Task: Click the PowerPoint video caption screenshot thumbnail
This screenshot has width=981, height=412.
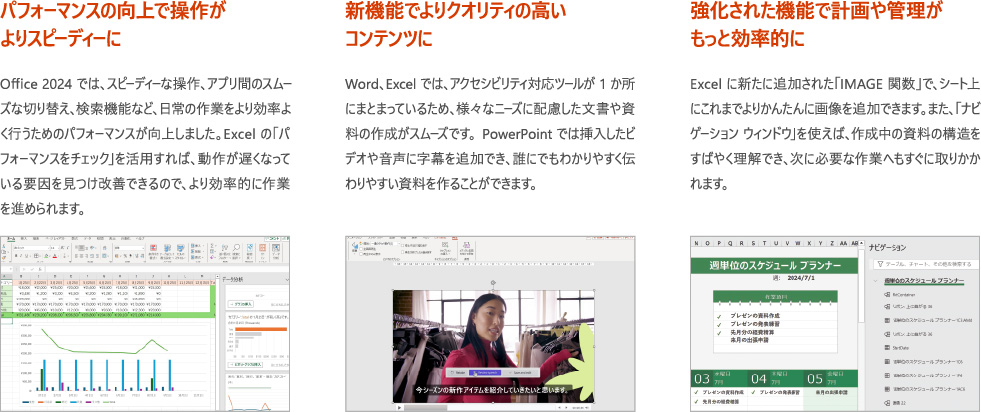Action: click(x=490, y=323)
